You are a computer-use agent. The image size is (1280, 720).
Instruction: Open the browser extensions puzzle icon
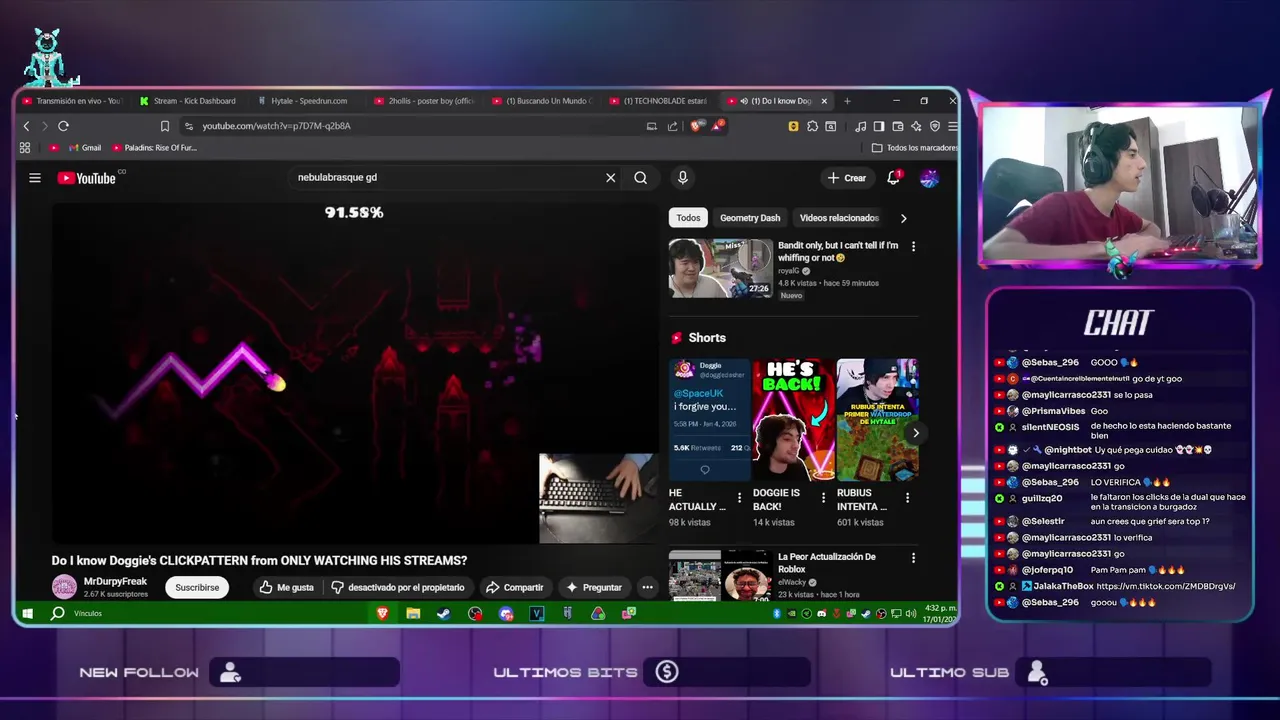click(x=813, y=126)
